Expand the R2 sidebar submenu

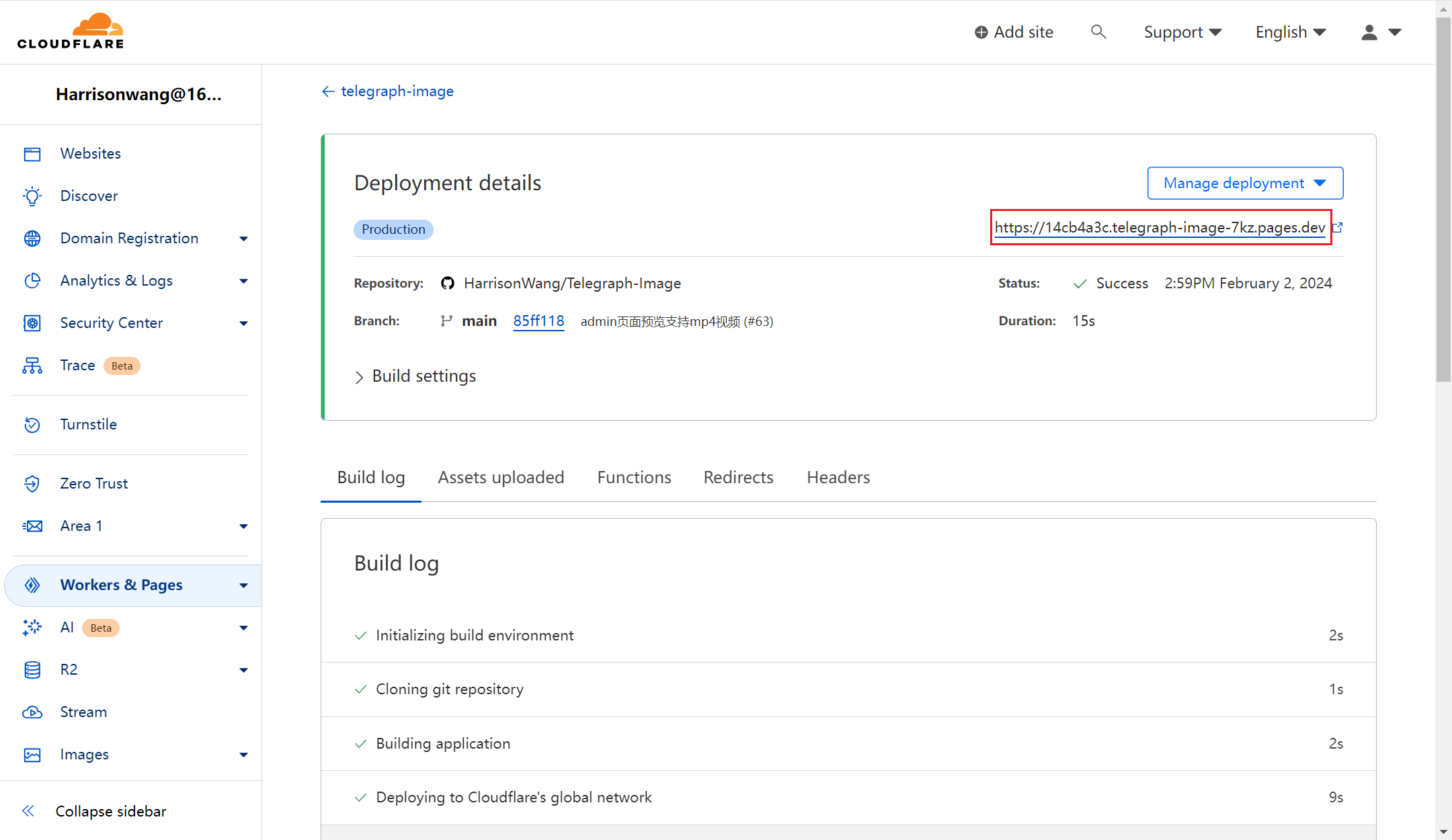pos(243,670)
